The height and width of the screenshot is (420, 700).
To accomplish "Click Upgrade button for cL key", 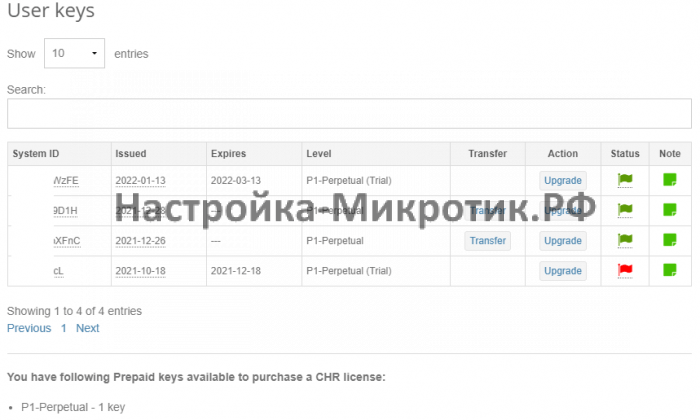I will click(x=562, y=271).
